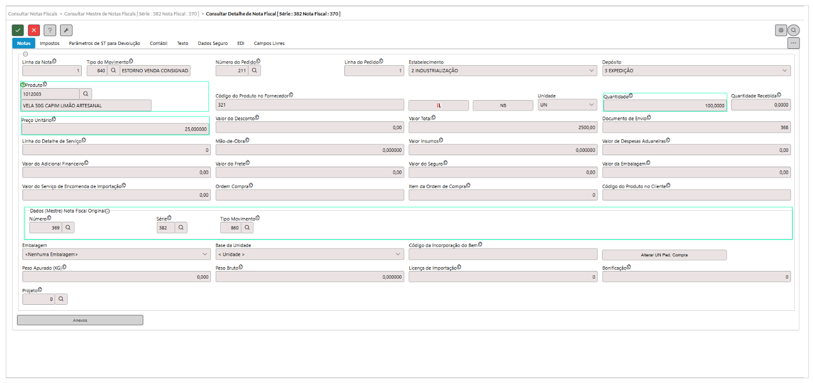Image resolution: width=813 pixels, height=383 pixels.
Task: Open the Dados Seguro tab
Action: [x=213, y=44]
